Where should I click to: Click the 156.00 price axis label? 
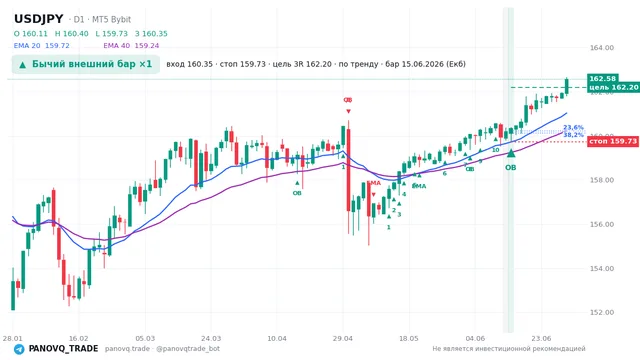[x=602, y=224]
